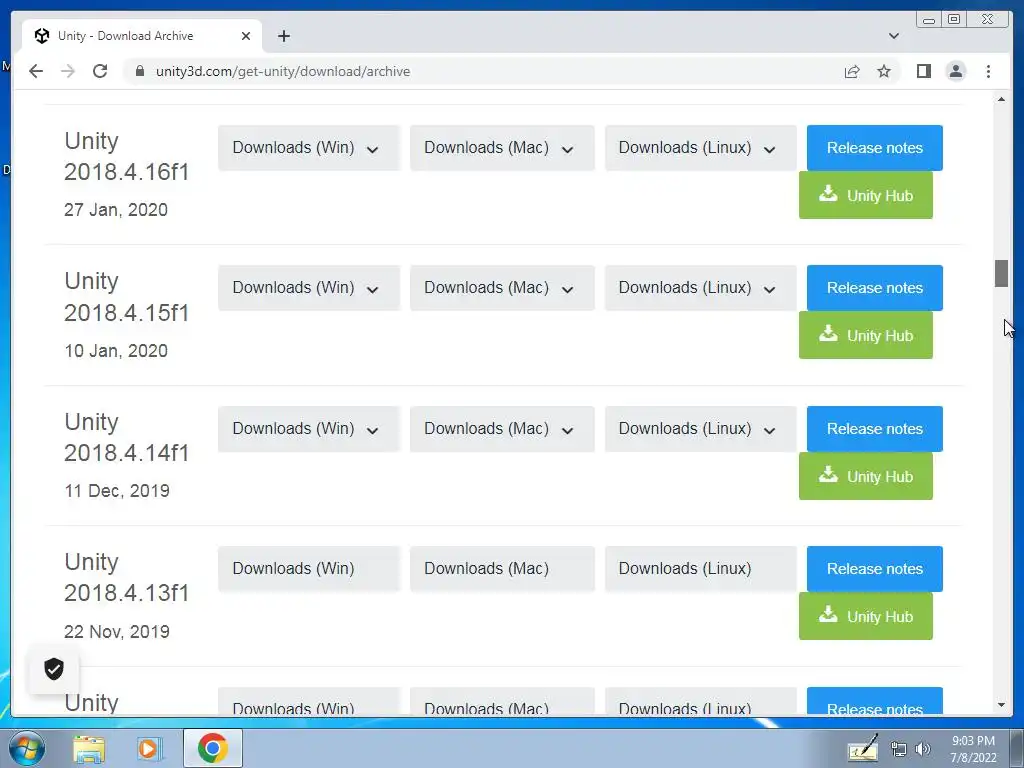Image resolution: width=1024 pixels, height=768 pixels.
Task: Click the shield privacy badge icon
Action: point(54,669)
